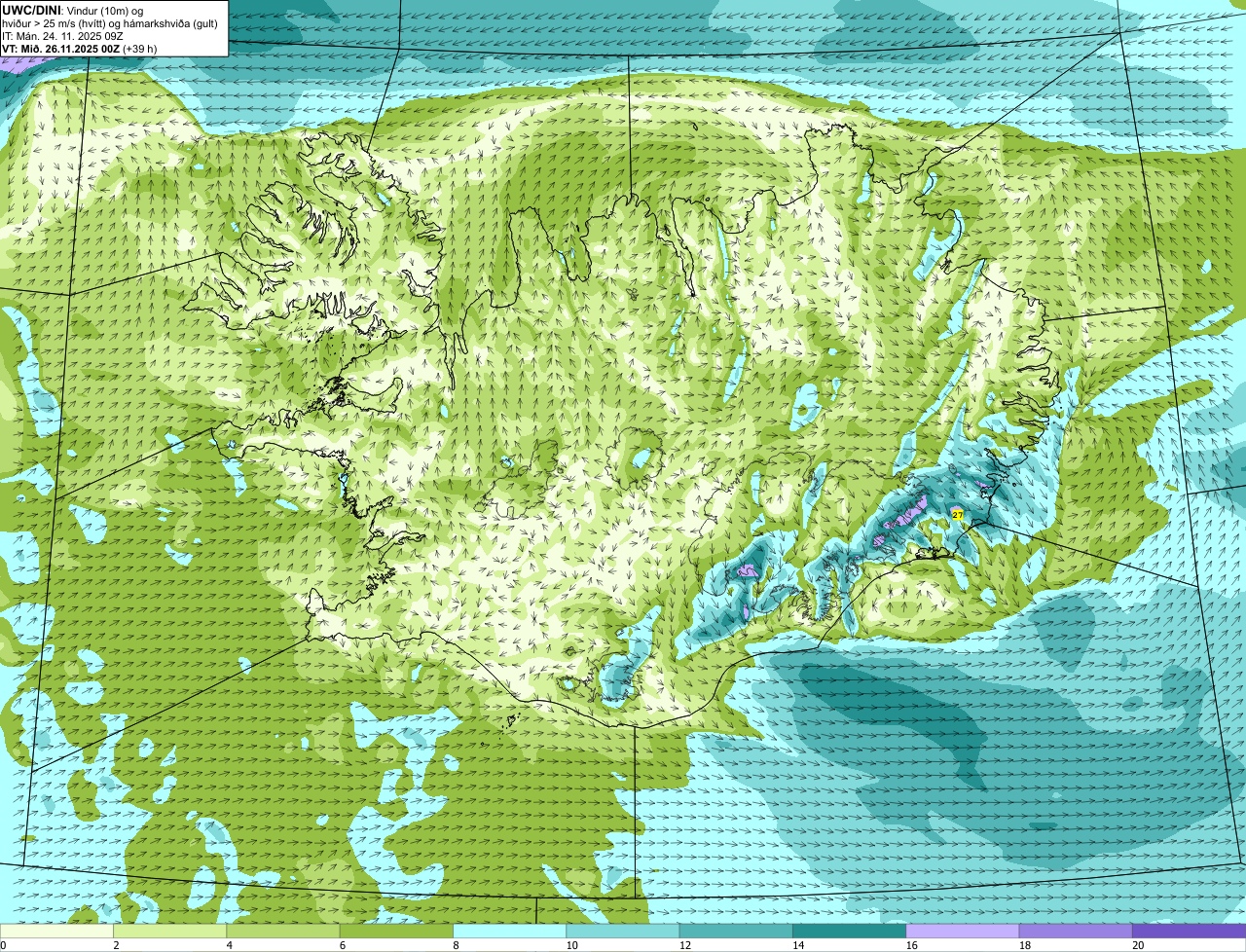1246x952 pixels.
Task: Select the light green 4–6 m/s swatch
Action: coord(283,931)
